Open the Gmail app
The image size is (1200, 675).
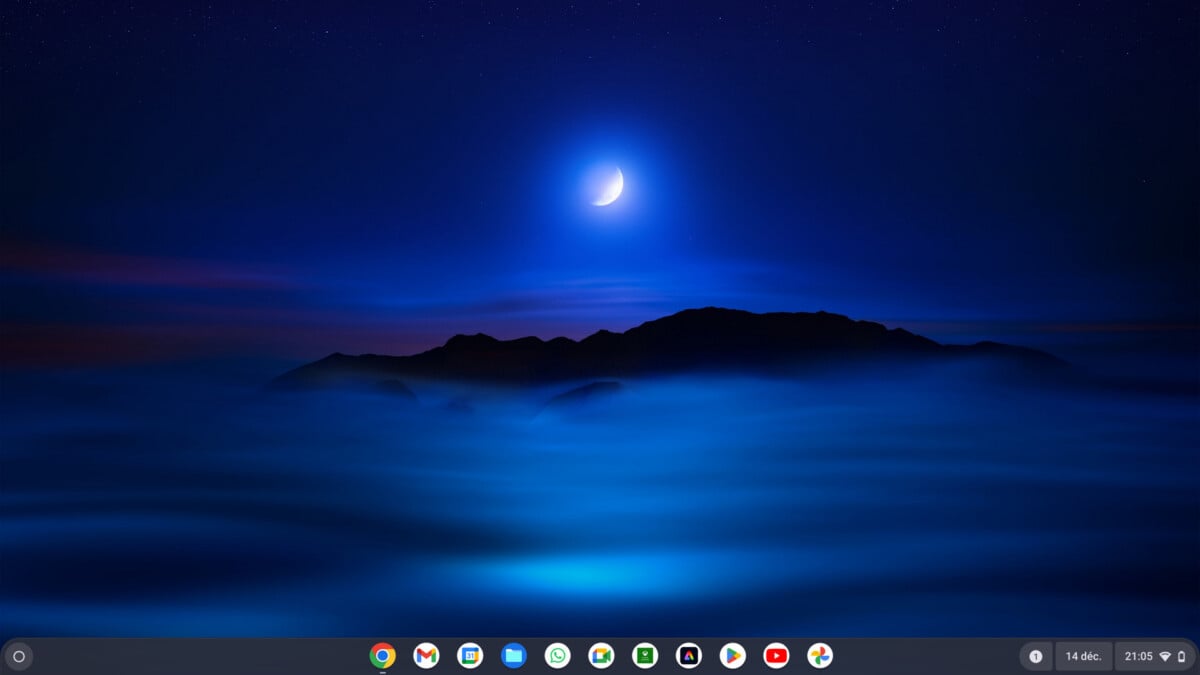pos(428,656)
